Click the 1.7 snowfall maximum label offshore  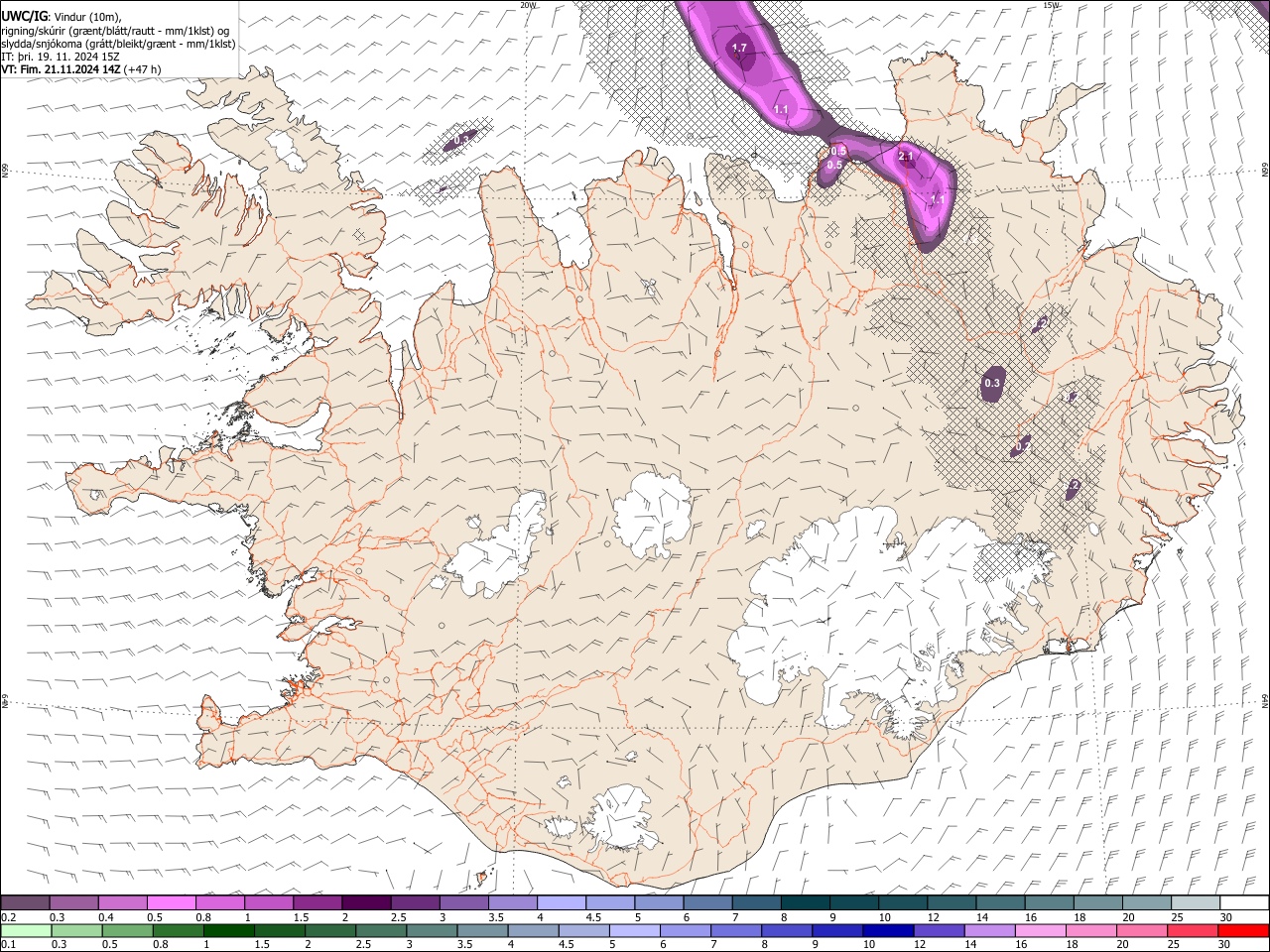[739, 48]
